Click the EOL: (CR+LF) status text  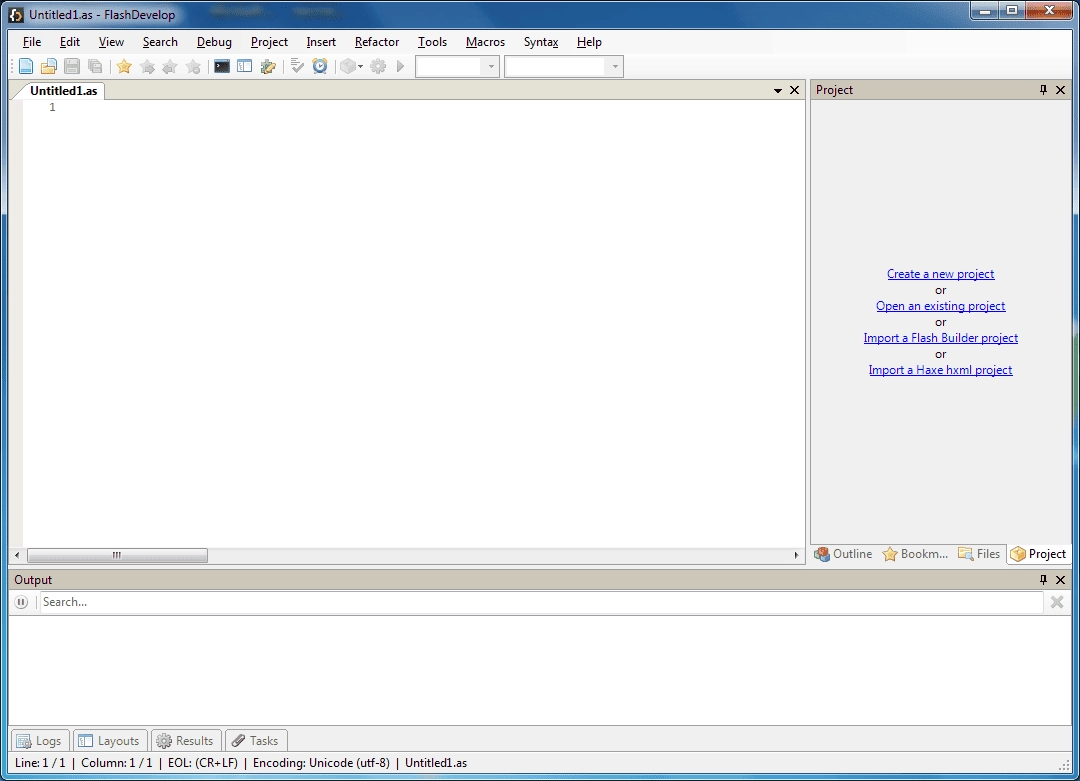(x=202, y=762)
